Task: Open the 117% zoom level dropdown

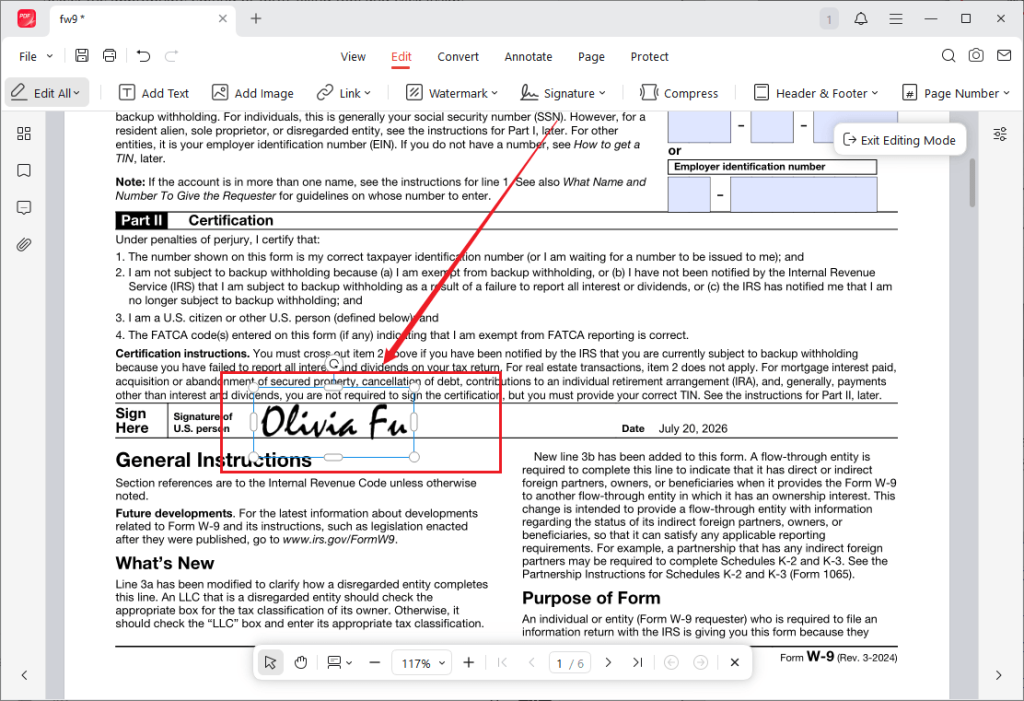Action: point(422,663)
